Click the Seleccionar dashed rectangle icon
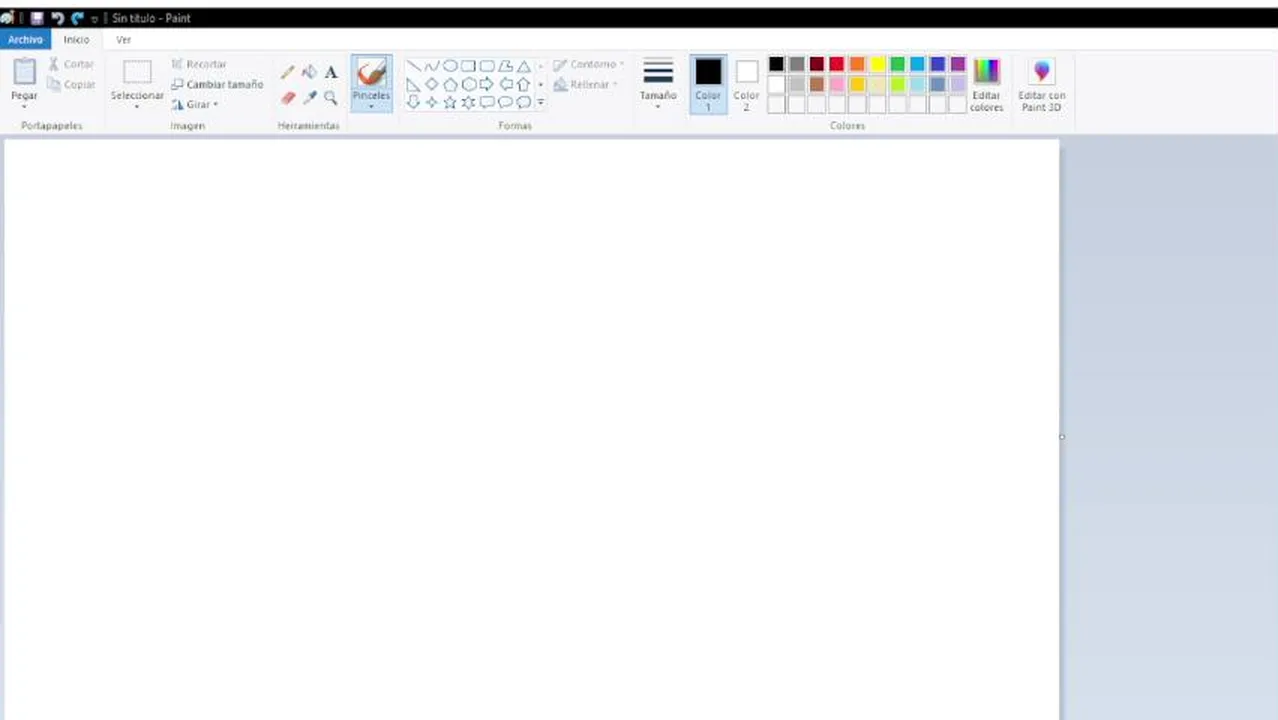This screenshot has height=720, width=1278. (x=137, y=72)
